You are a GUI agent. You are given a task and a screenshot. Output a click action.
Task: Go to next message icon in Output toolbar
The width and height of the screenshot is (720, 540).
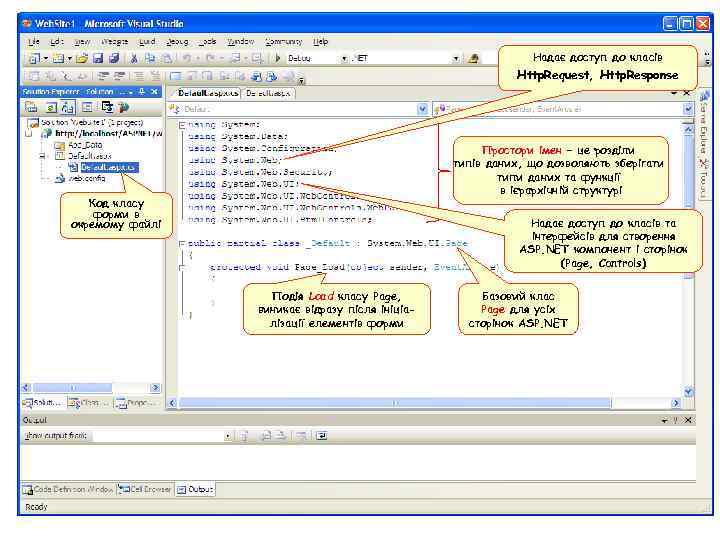281,436
